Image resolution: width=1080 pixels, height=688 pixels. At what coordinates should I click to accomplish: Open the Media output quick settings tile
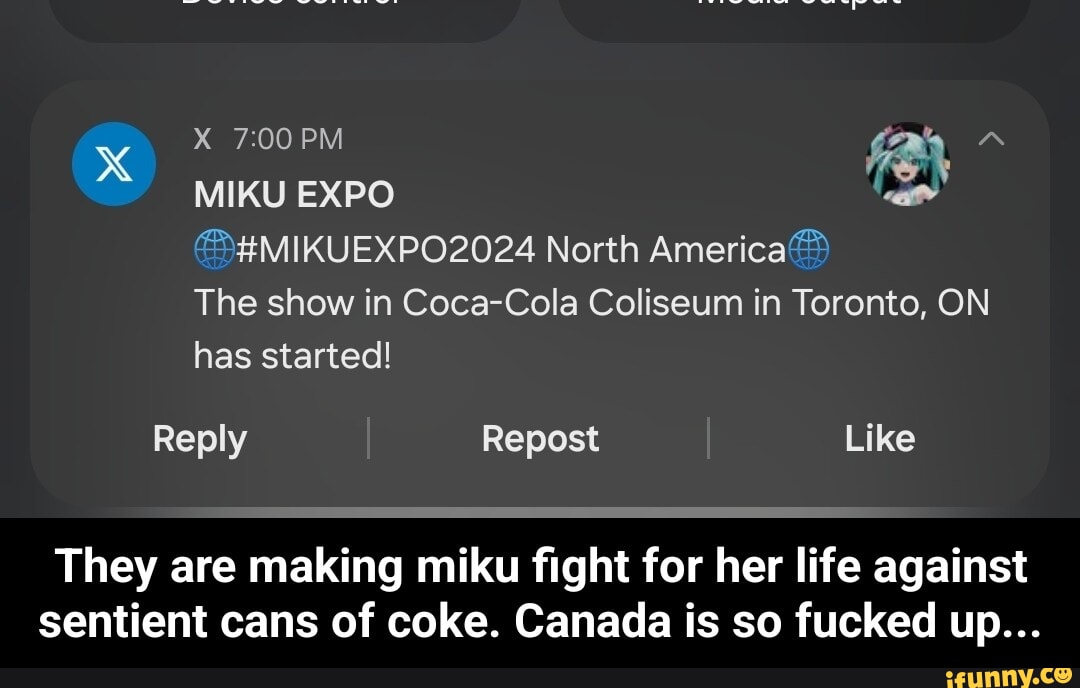click(x=795, y=10)
